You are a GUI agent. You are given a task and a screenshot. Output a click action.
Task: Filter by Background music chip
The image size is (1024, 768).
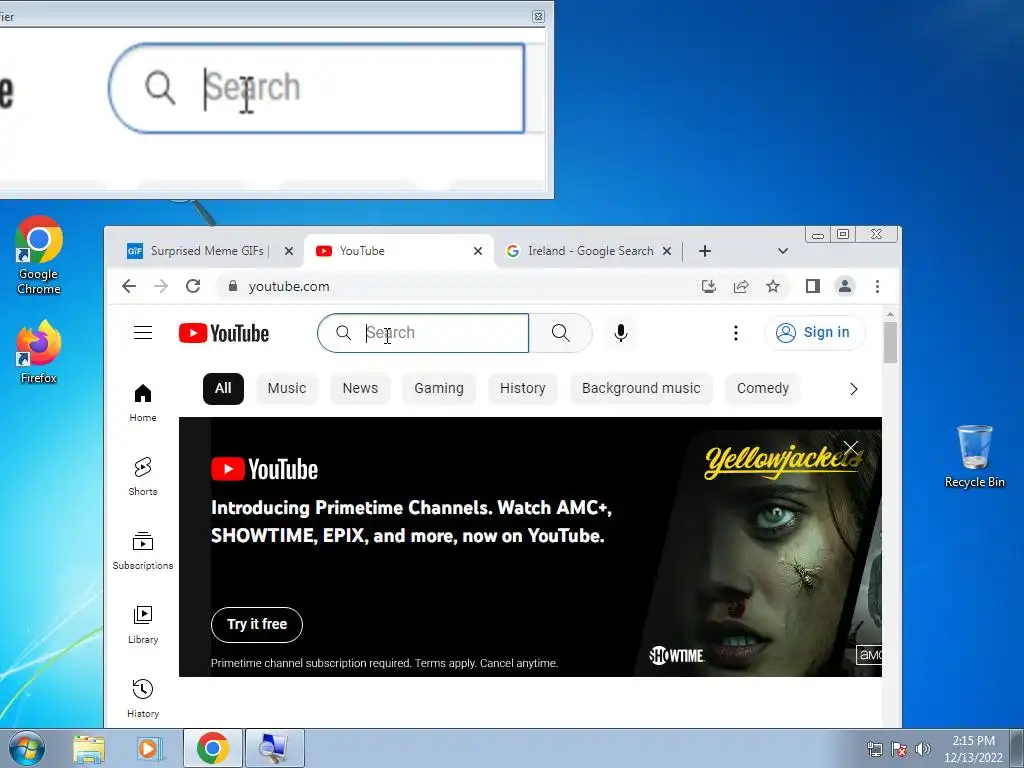click(x=641, y=389)
